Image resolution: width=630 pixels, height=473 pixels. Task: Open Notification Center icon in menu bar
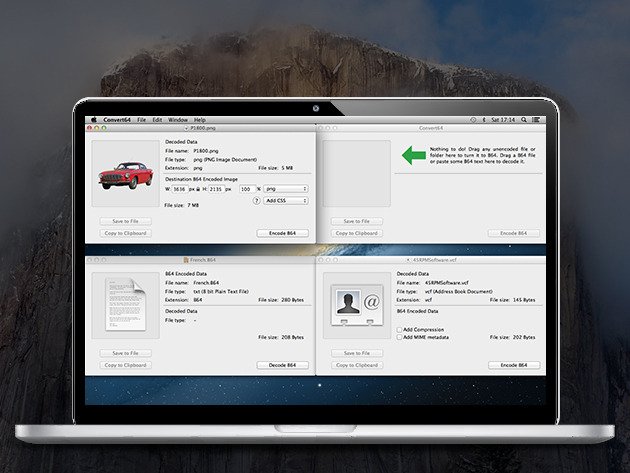click(x=537, y=119)
